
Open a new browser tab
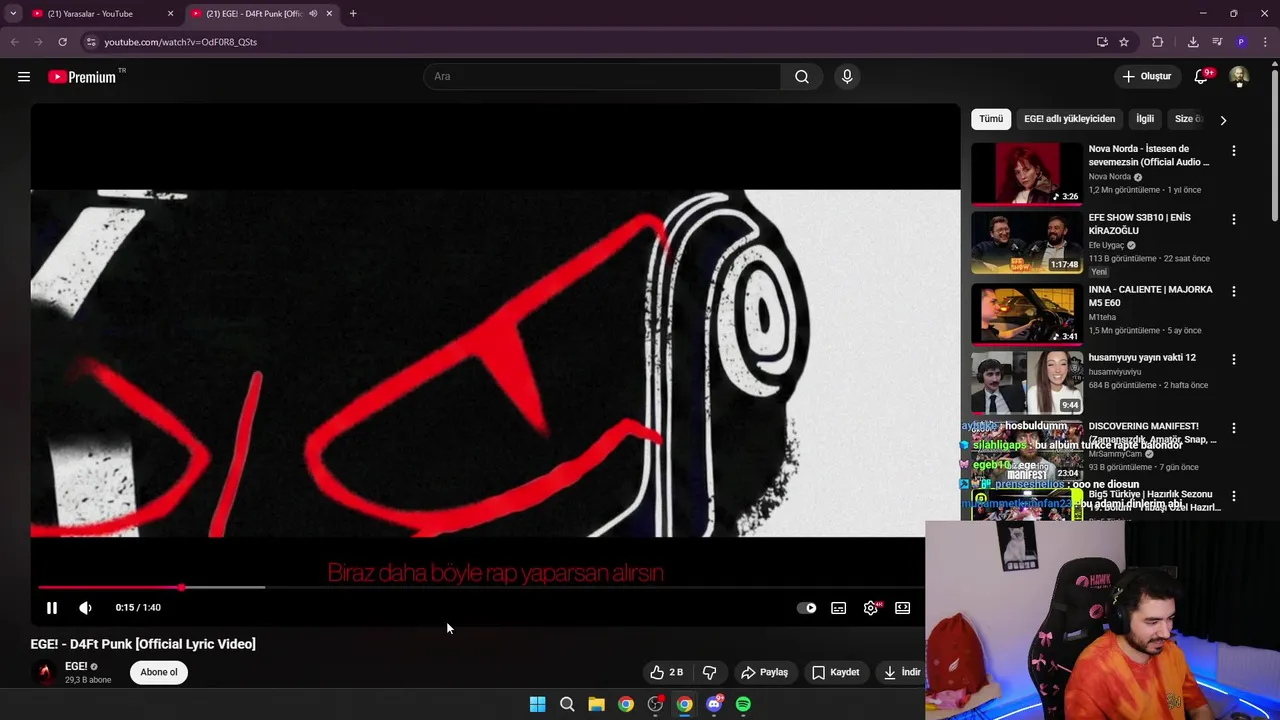point(353,14)
